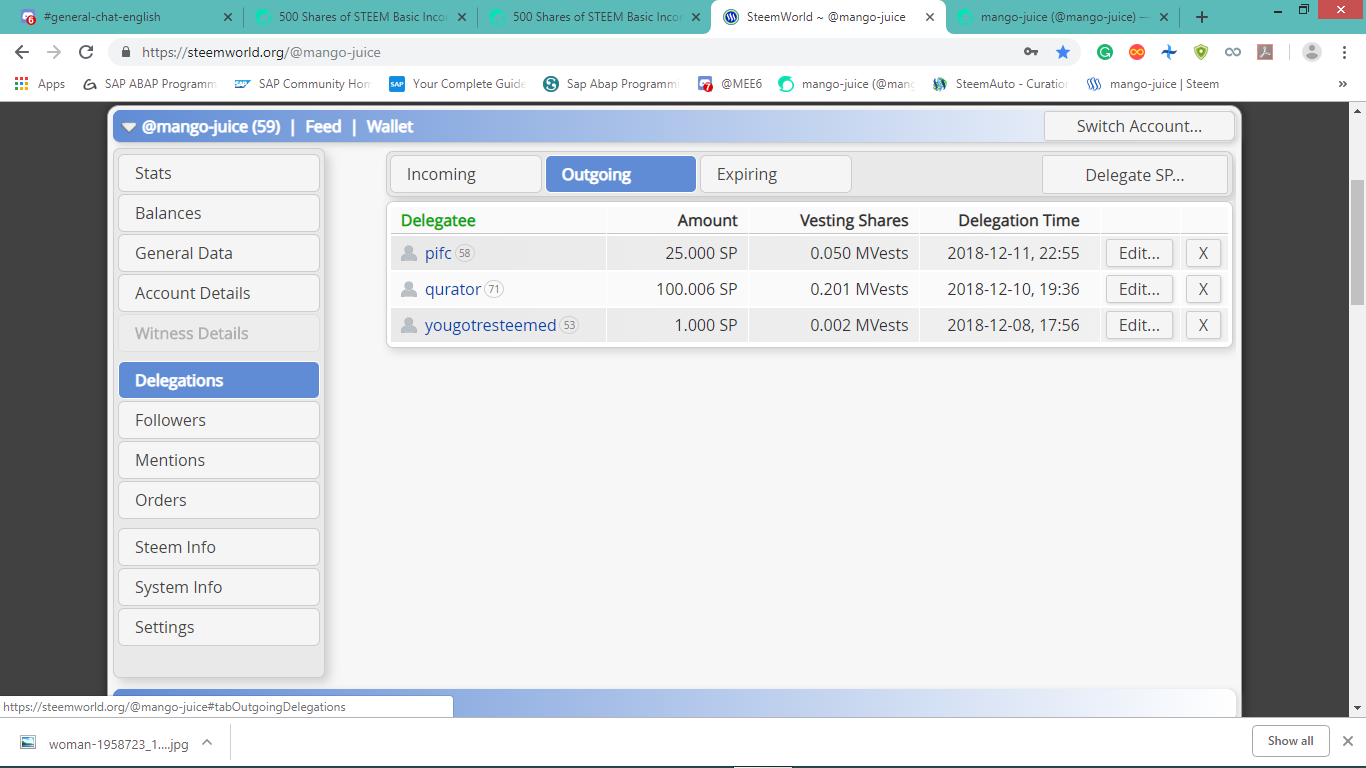The image size is (1366, 768).
Task: Open the Wallet link in the header
Action: [x=390, y=127]
